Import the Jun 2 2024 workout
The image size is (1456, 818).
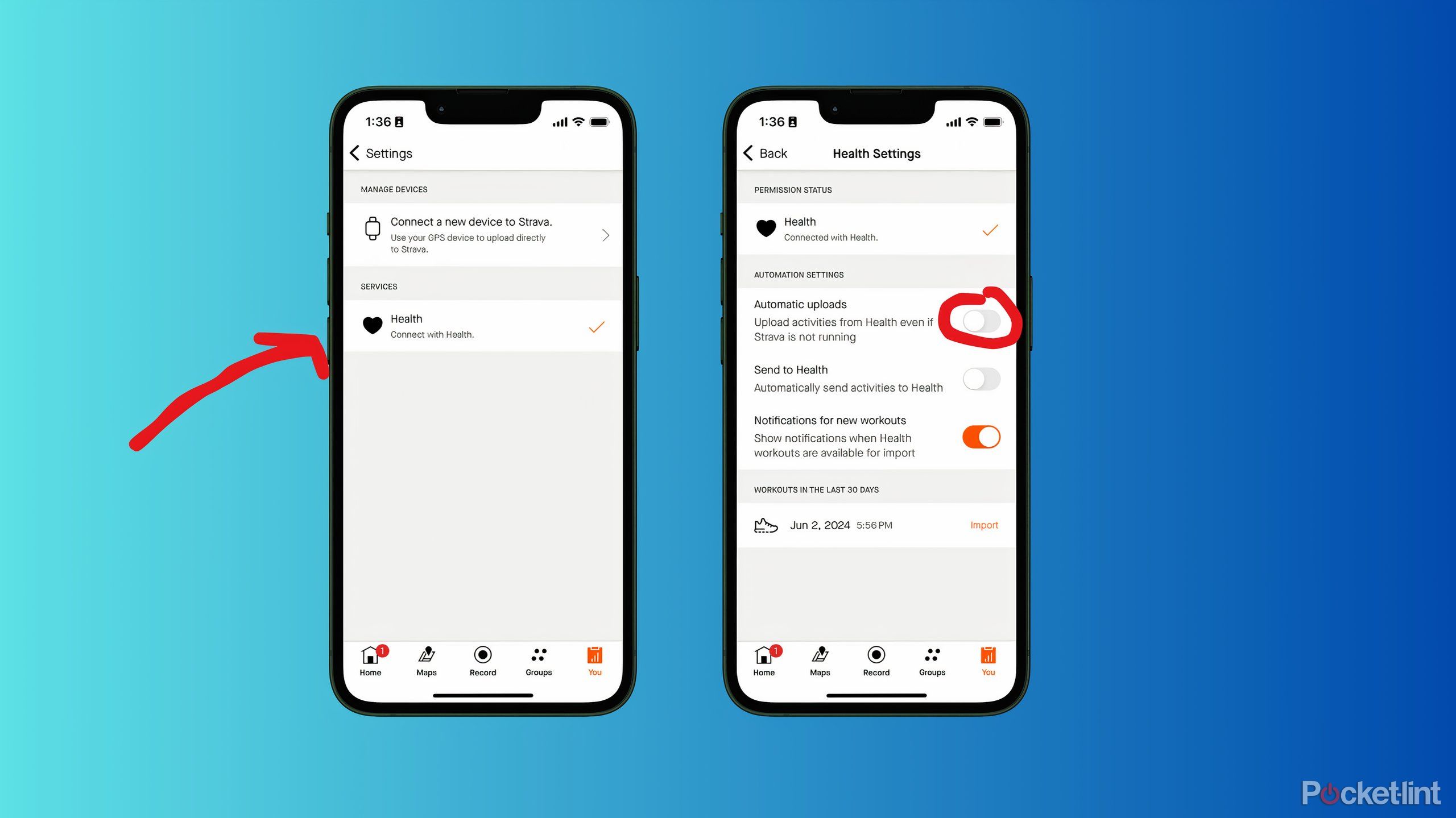point(984,524)
